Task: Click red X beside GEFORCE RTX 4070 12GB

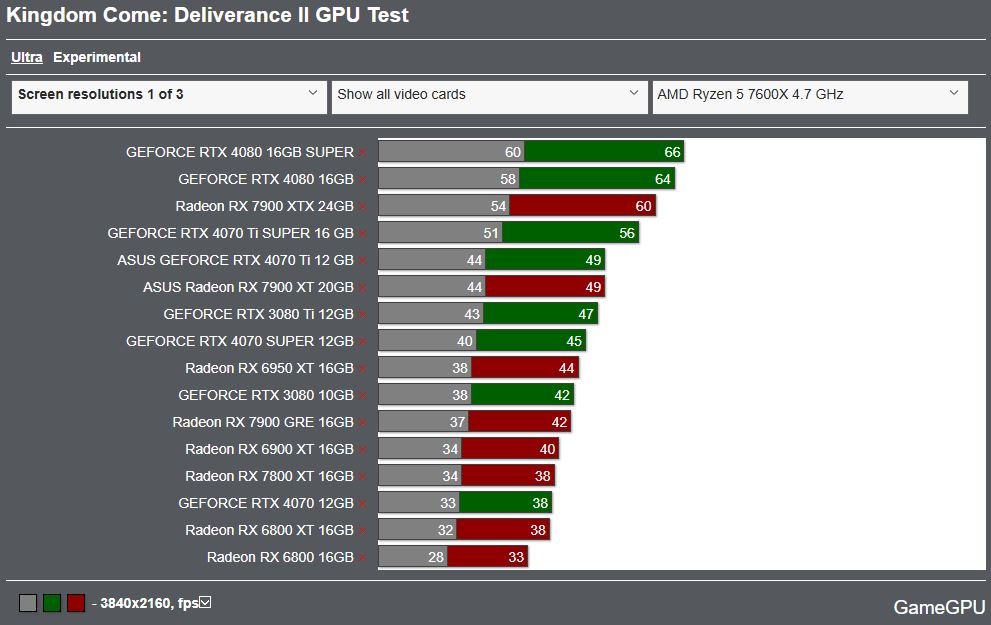Action: click(x=363, y=504)
